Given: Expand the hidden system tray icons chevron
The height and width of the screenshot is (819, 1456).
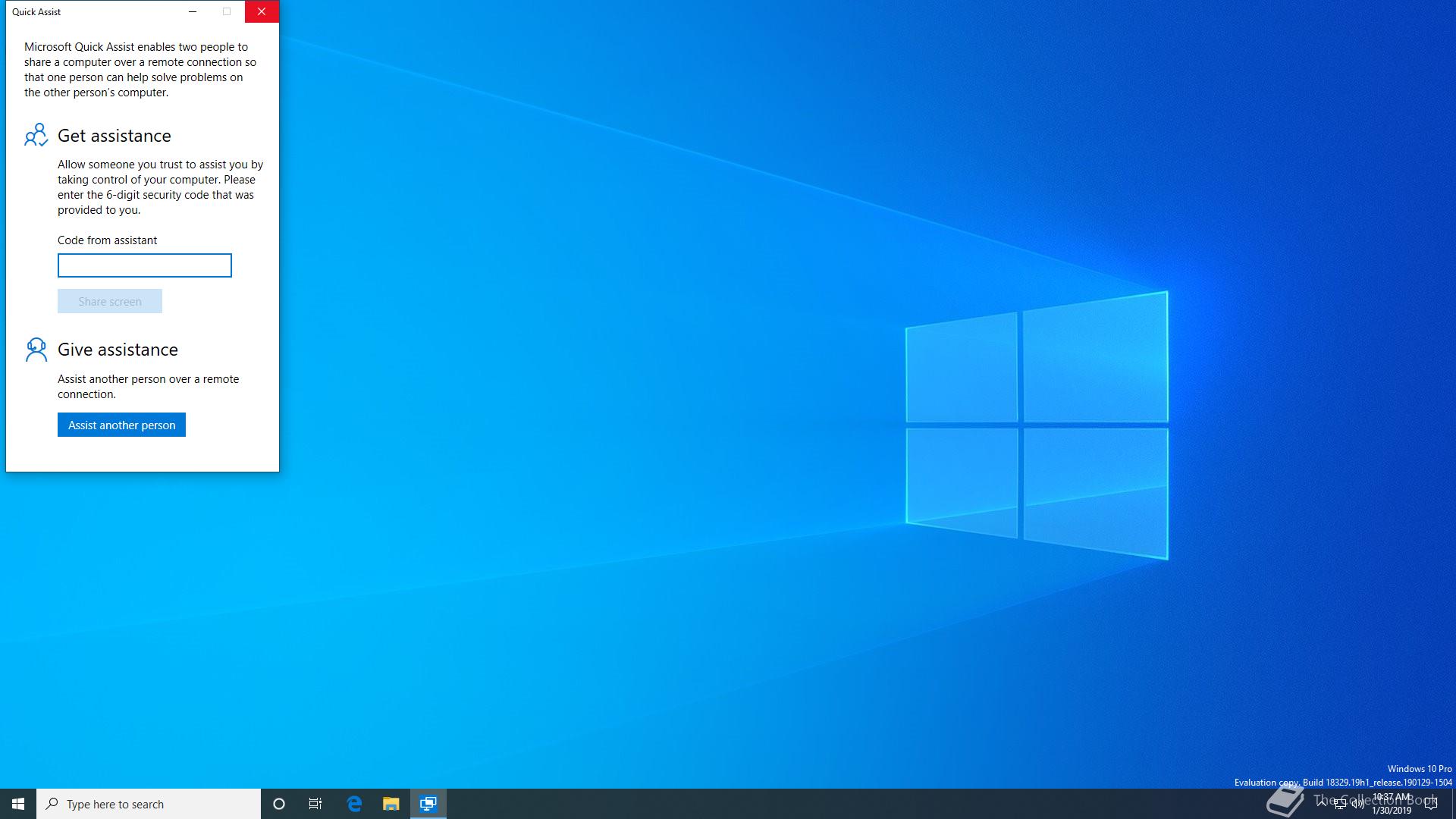Looking at the screenshot, I should point(1322,804).
